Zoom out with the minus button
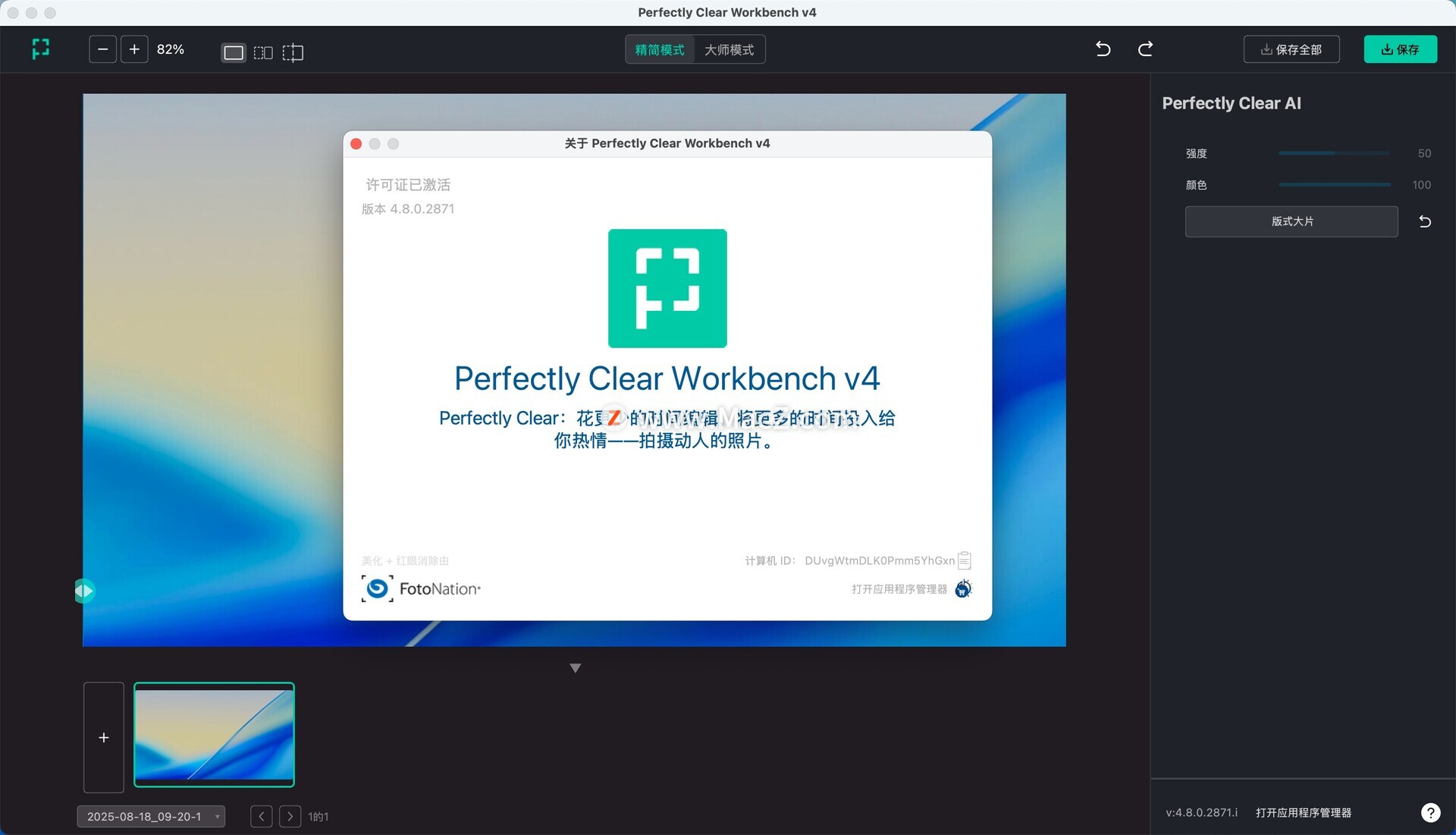 (x=102, y=49)
